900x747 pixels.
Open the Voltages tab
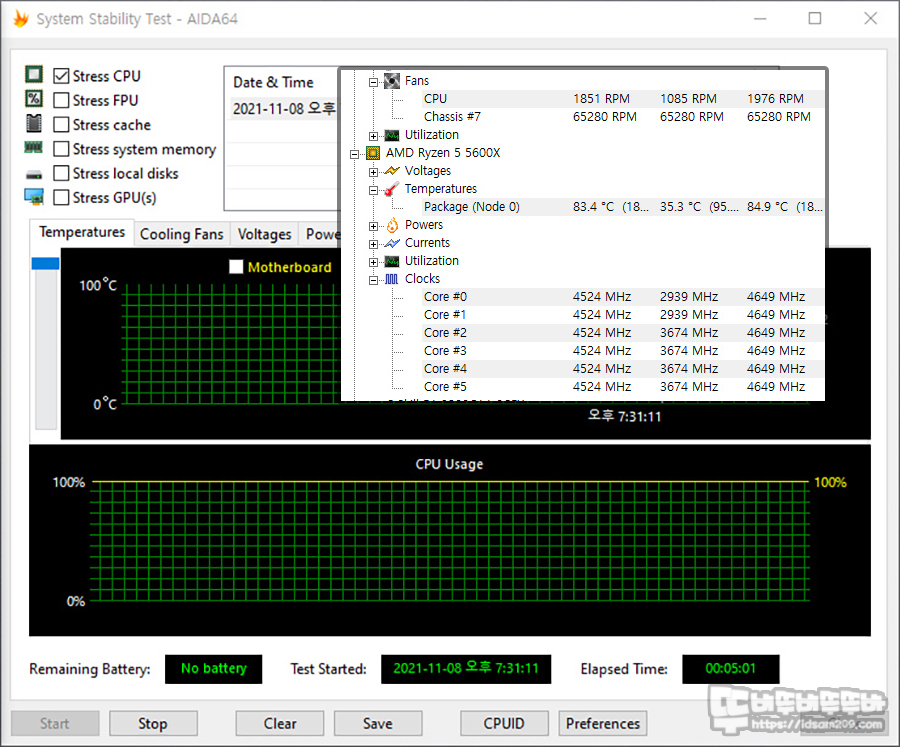[x=264, y=234]
